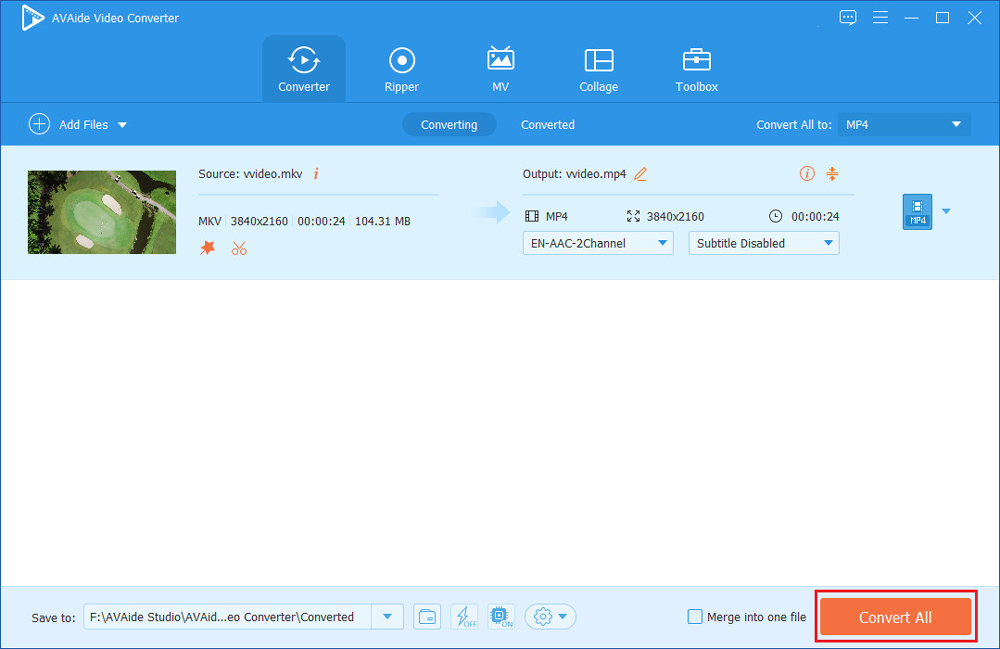Image resolution: width=1000 pixels, height=649 pixels.
Task: Open the gear settings dropdown
Action: tap(550, 616)
